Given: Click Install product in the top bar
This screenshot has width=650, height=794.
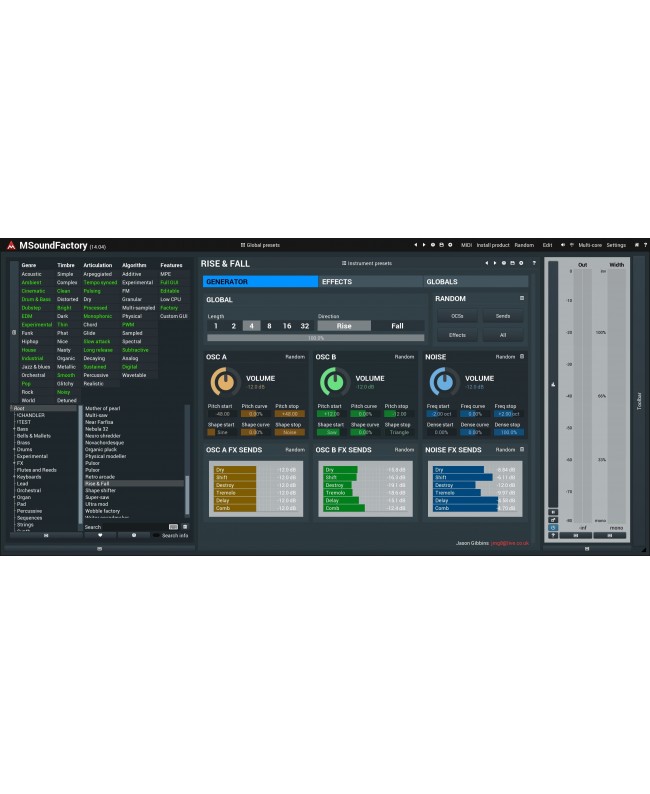Looking at the screenshot, I should tap(493, 245).
